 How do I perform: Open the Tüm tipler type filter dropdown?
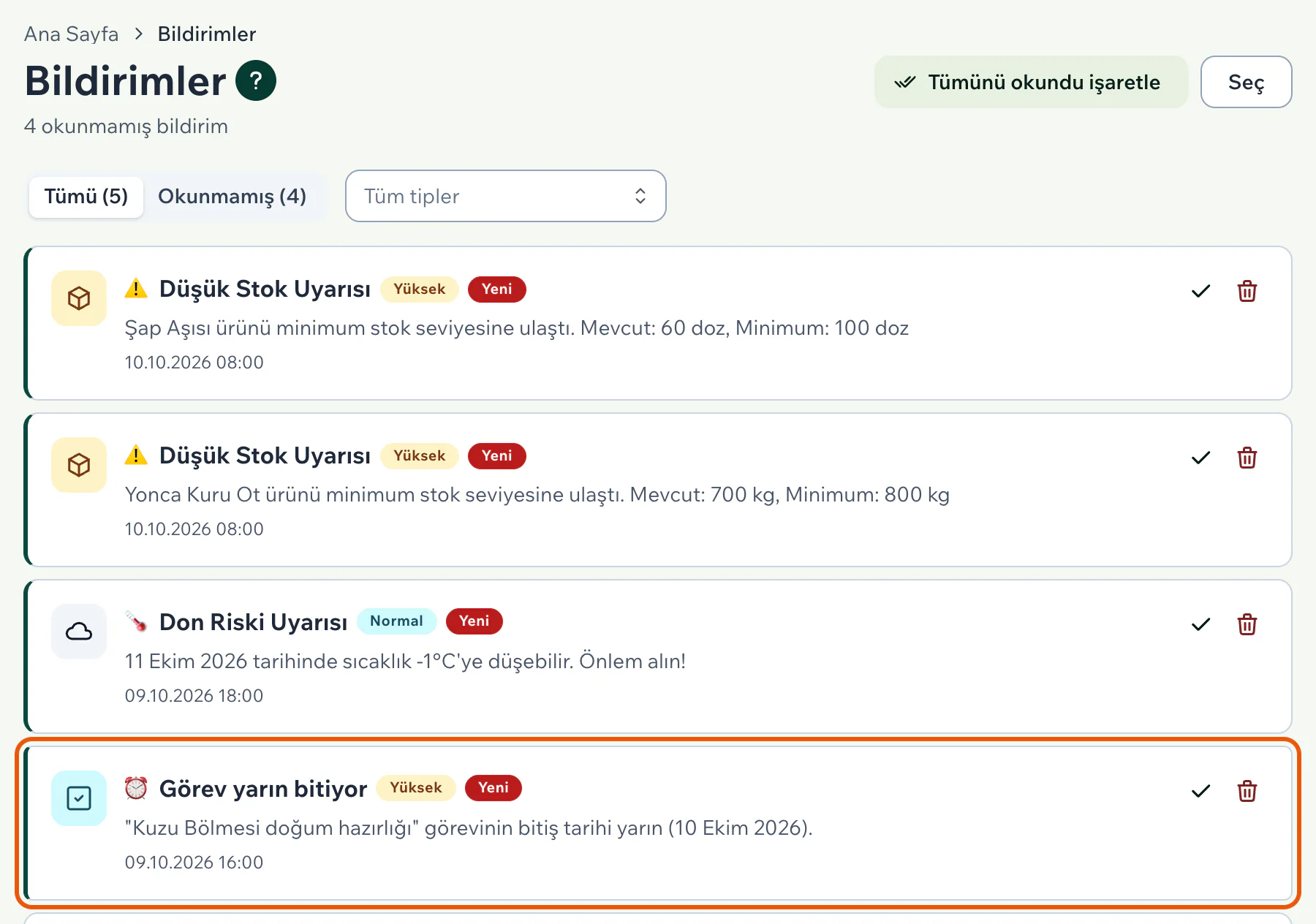pyautogui.click(x=506, y=196)
